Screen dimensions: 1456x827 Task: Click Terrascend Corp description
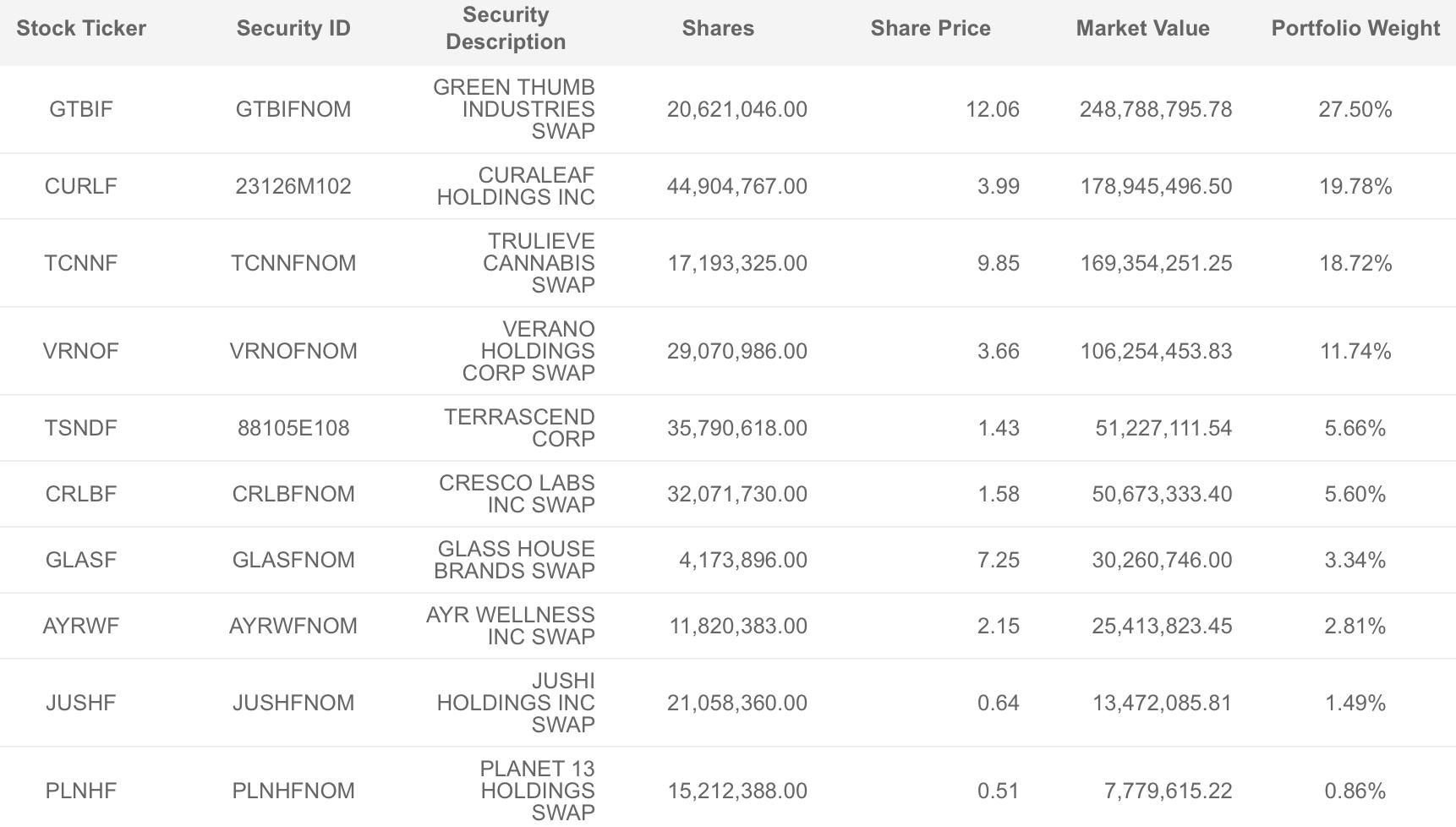[x=520, y=428]
